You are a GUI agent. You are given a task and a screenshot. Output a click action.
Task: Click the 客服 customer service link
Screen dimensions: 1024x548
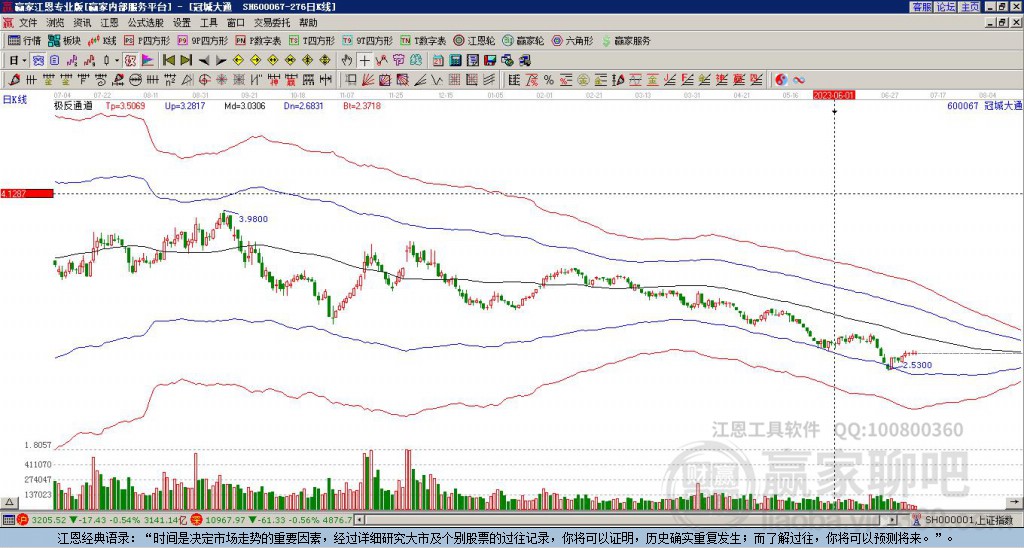[921, 7]
